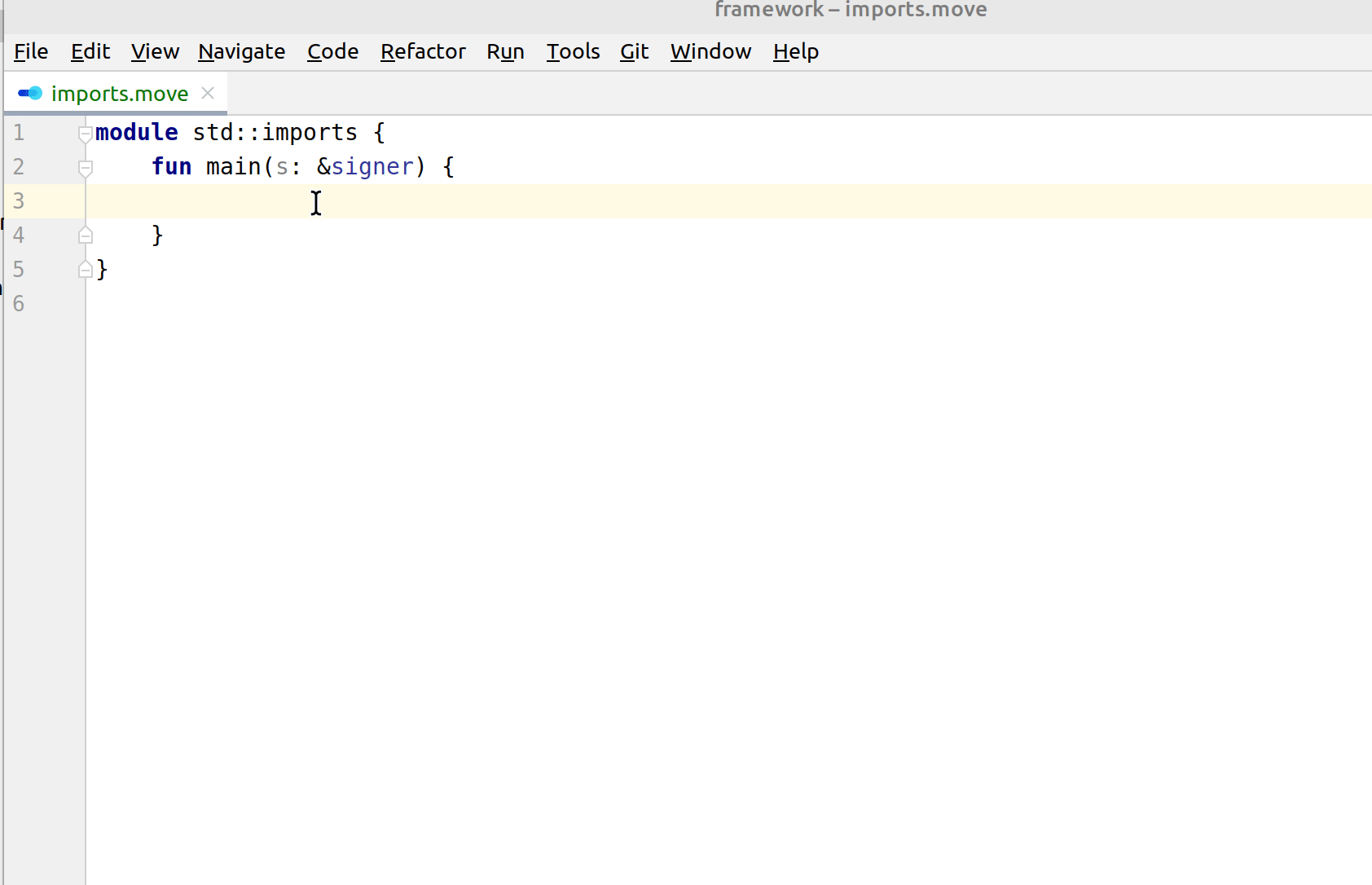Image resolution: width=1372 pixels, height=885 pixels.
Task: Collapse the module fold marker on line 1
Action: coord(85,134)
